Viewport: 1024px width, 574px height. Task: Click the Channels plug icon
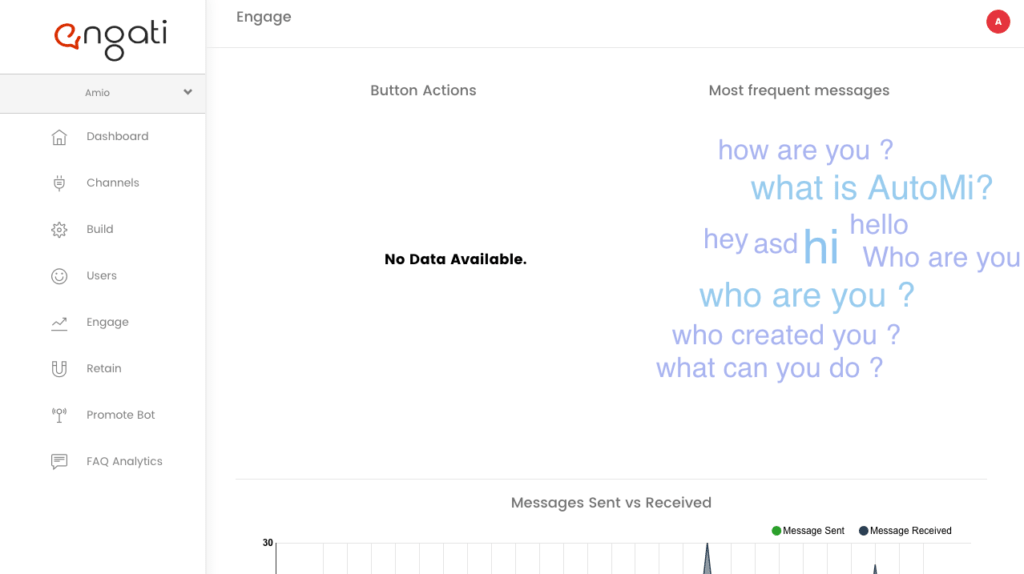coord(59,183)
